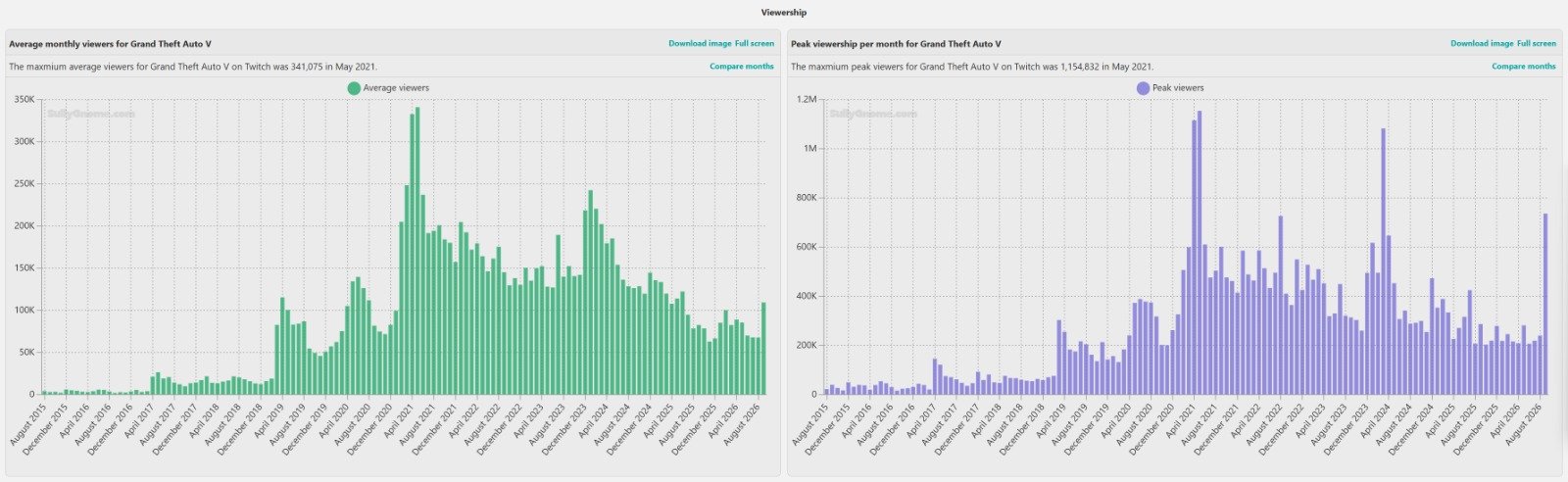The height and width of the screenshot is (482, 1568).
Task: Click the green peak bar near 240K in 2023
Action: [591, 292]
